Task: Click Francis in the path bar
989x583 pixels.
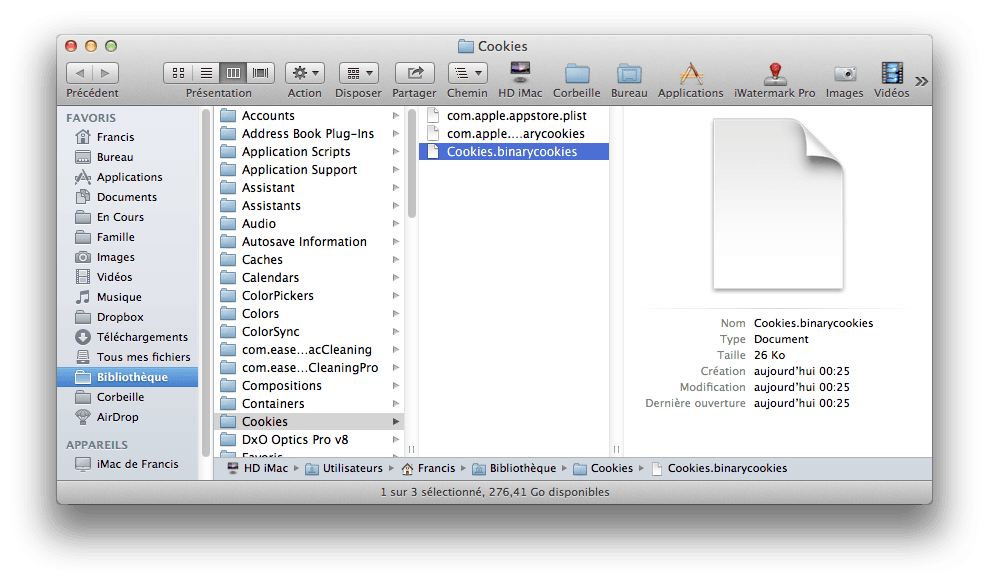Action: [428, 468]
